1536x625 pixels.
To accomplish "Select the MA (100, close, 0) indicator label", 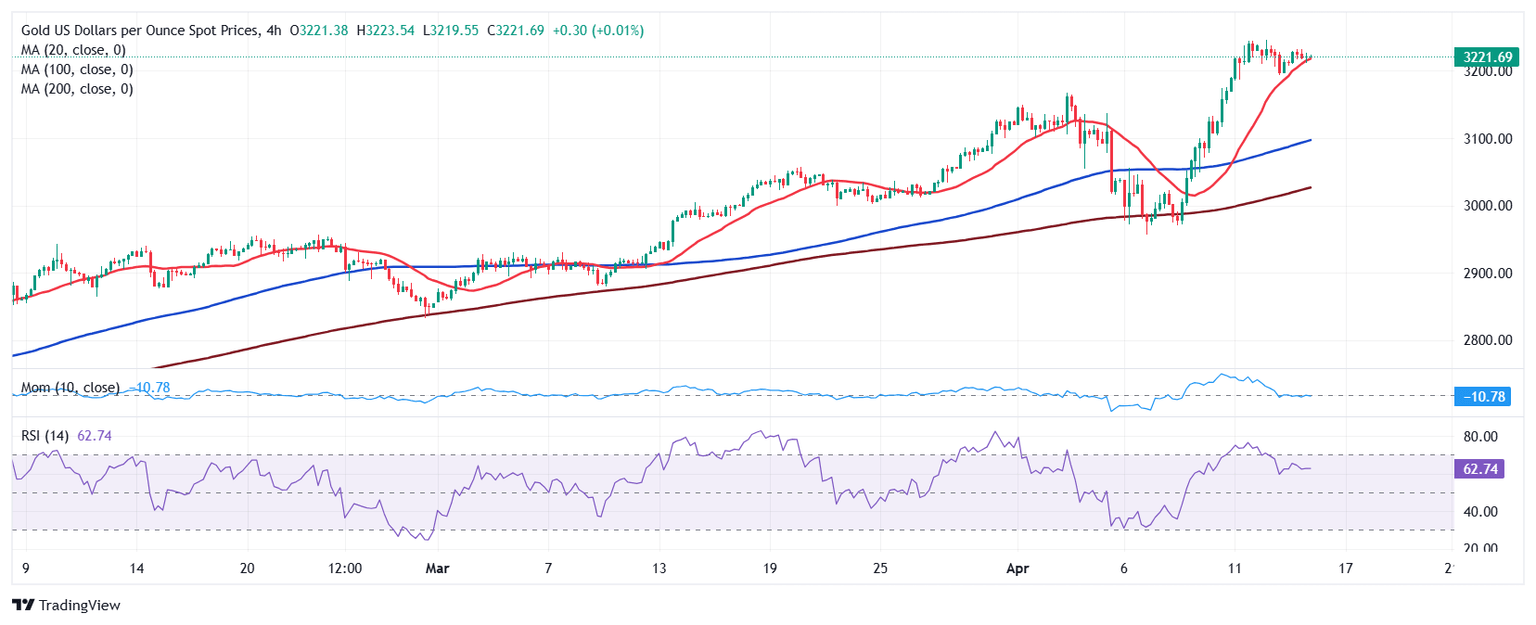I will click(x=77, y=69).
